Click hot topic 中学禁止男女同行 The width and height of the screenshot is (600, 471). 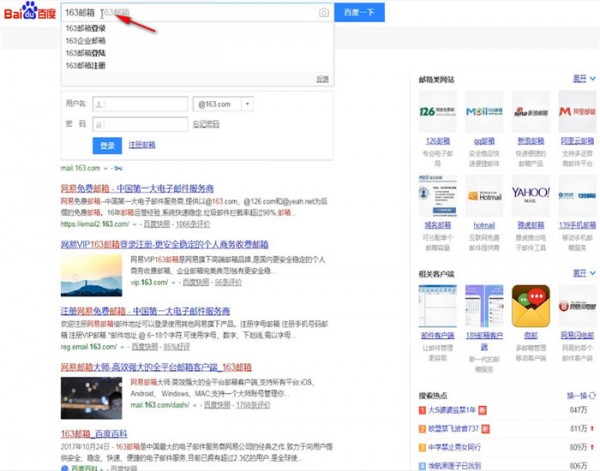coord(454,447)
